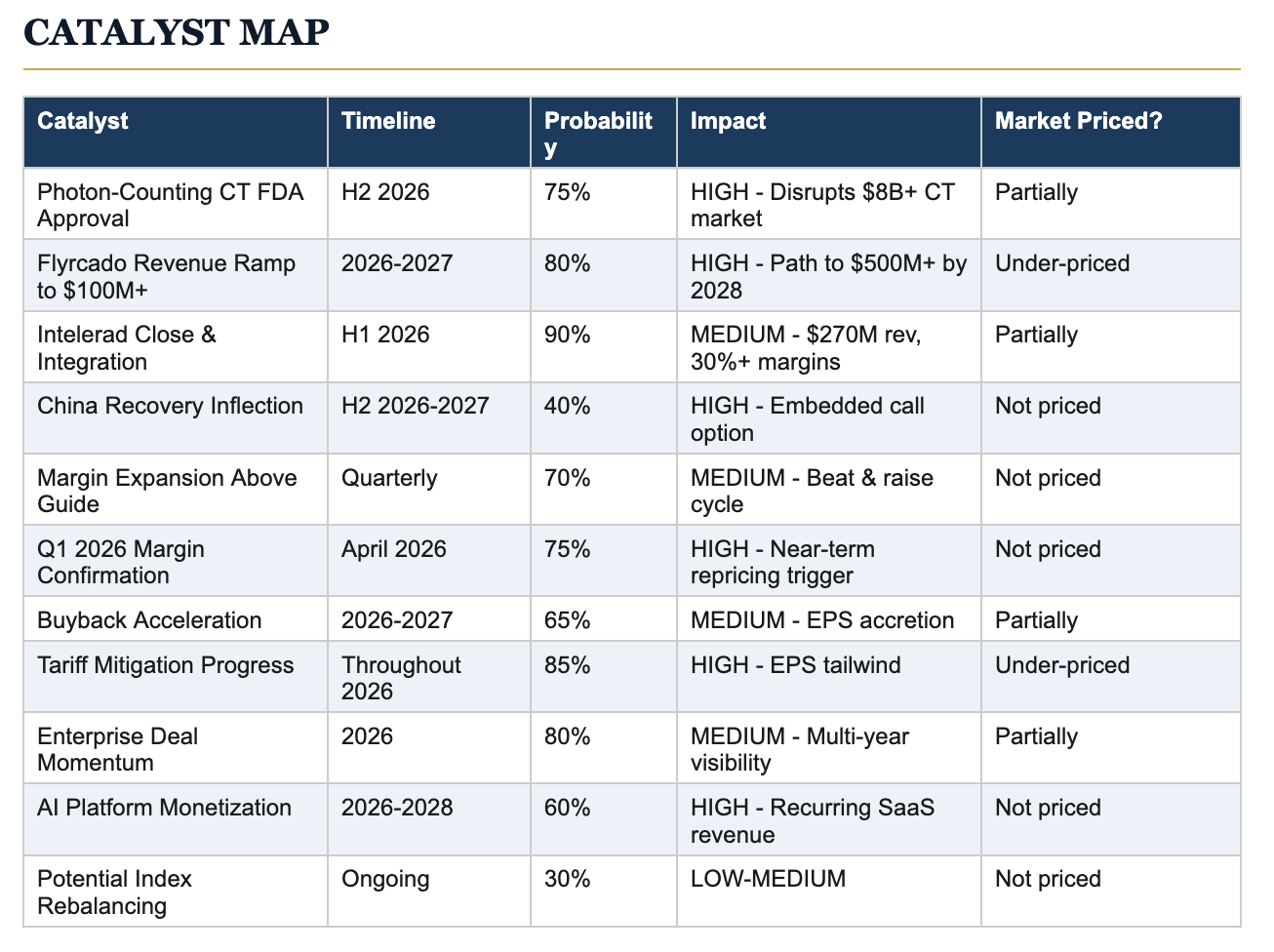Click Q1 2026 Margin Confirmation cell

(x=176, y=561)
